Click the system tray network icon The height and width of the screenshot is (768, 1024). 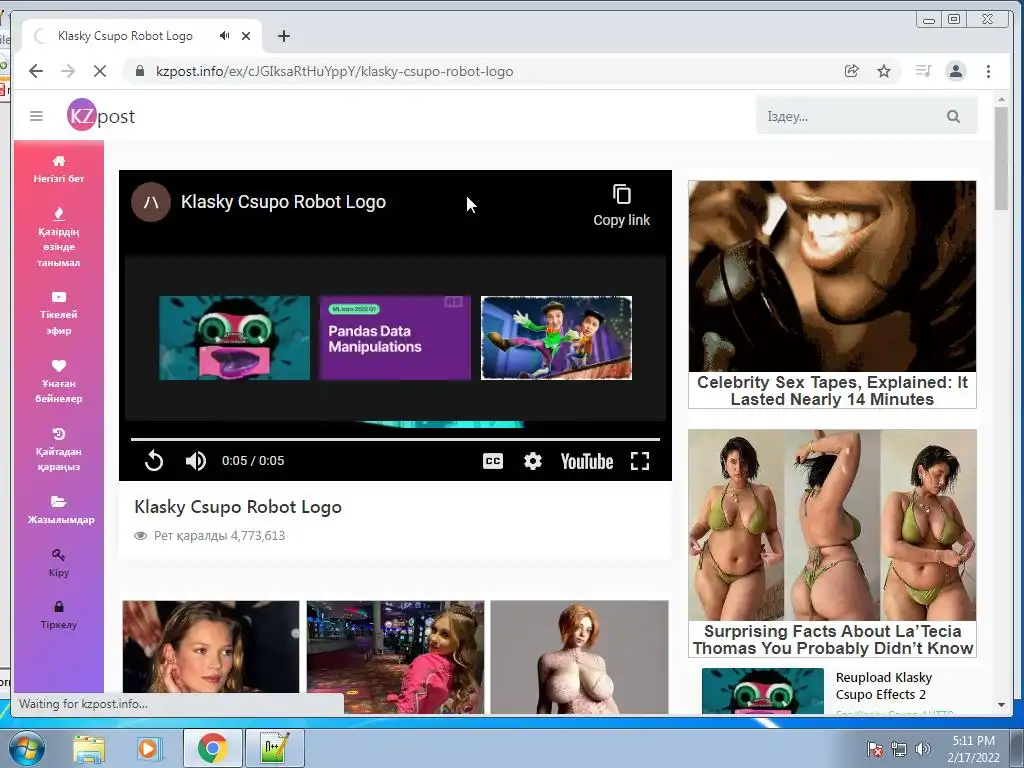coord(899,749)
